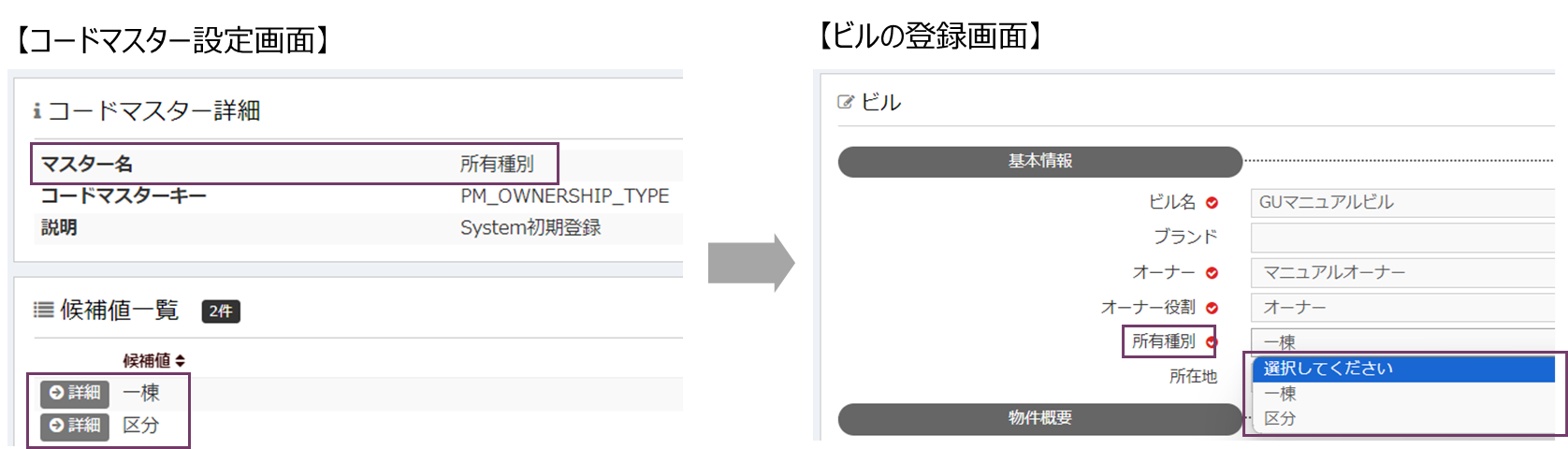Click the large gray arrow between panels
This screenshot has height=449, width=1568.
tap(750, 263)
